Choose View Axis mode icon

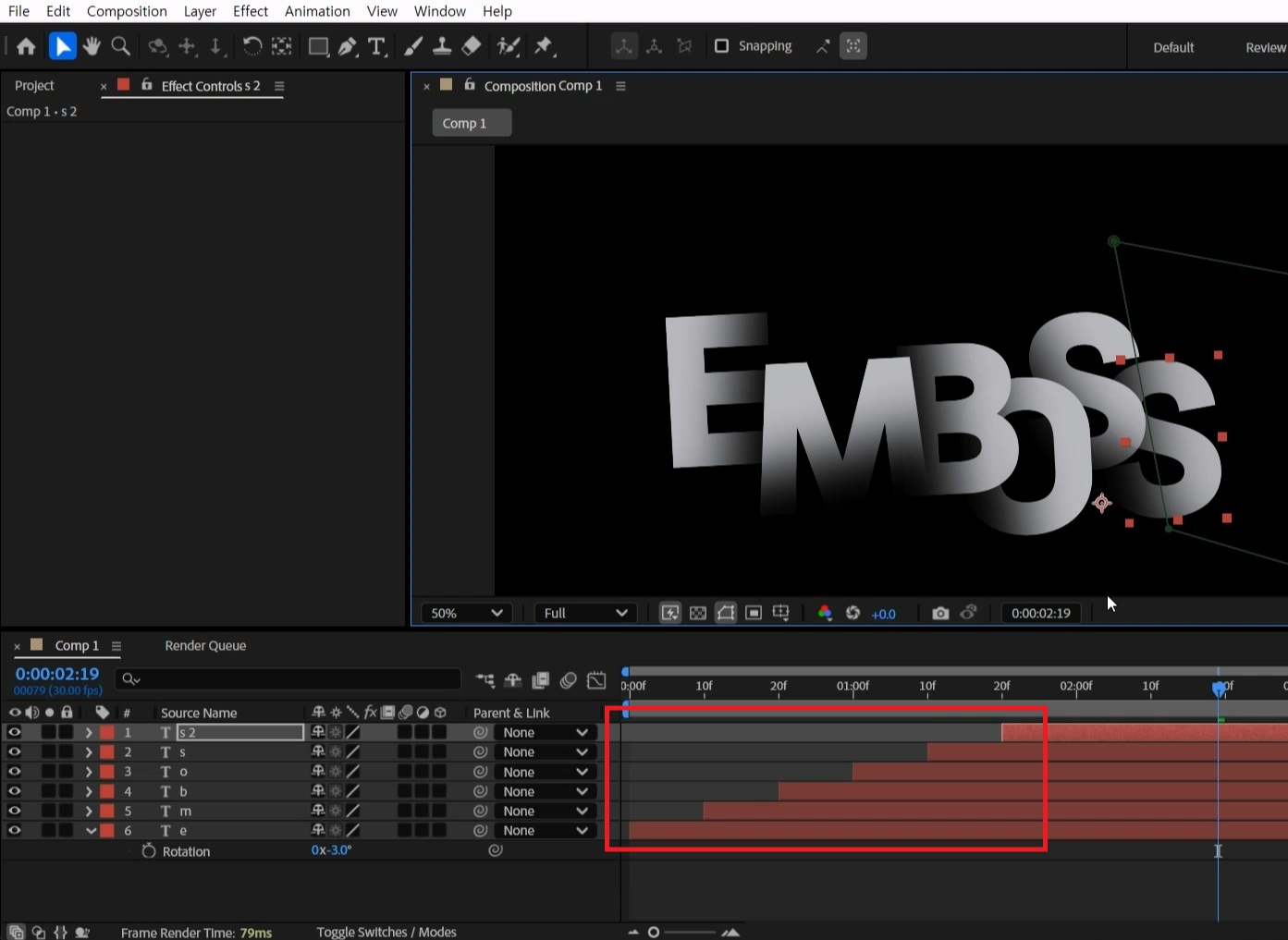click(x=684, y=46)
